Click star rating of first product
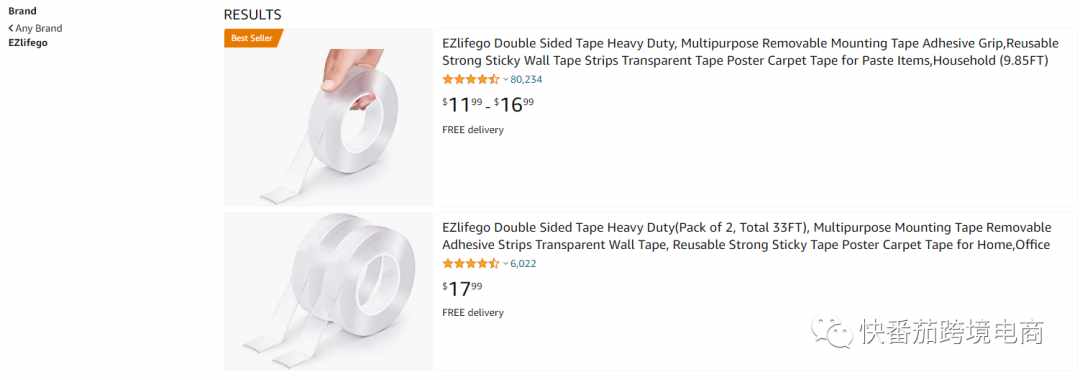The width and height of the screenshot is (1080, 380). 470,79
